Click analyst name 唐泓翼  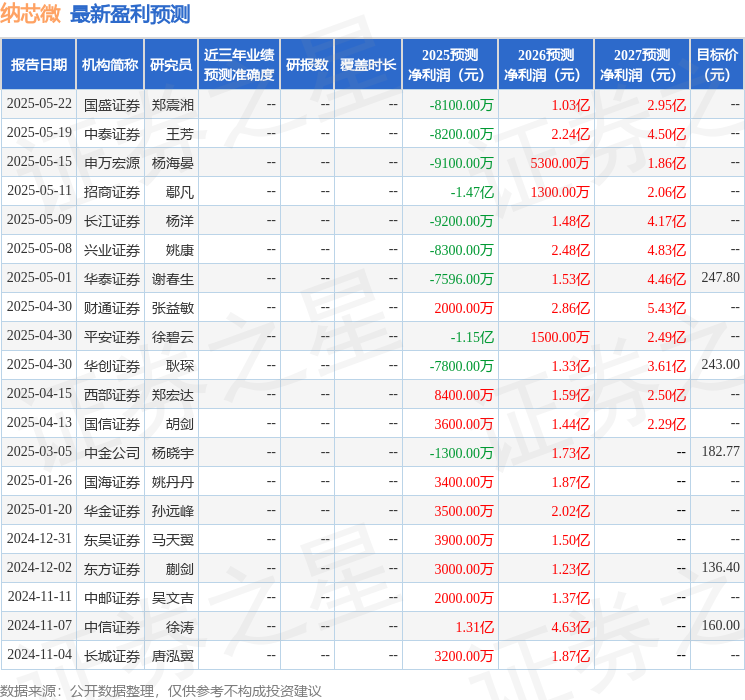(172, 656)
